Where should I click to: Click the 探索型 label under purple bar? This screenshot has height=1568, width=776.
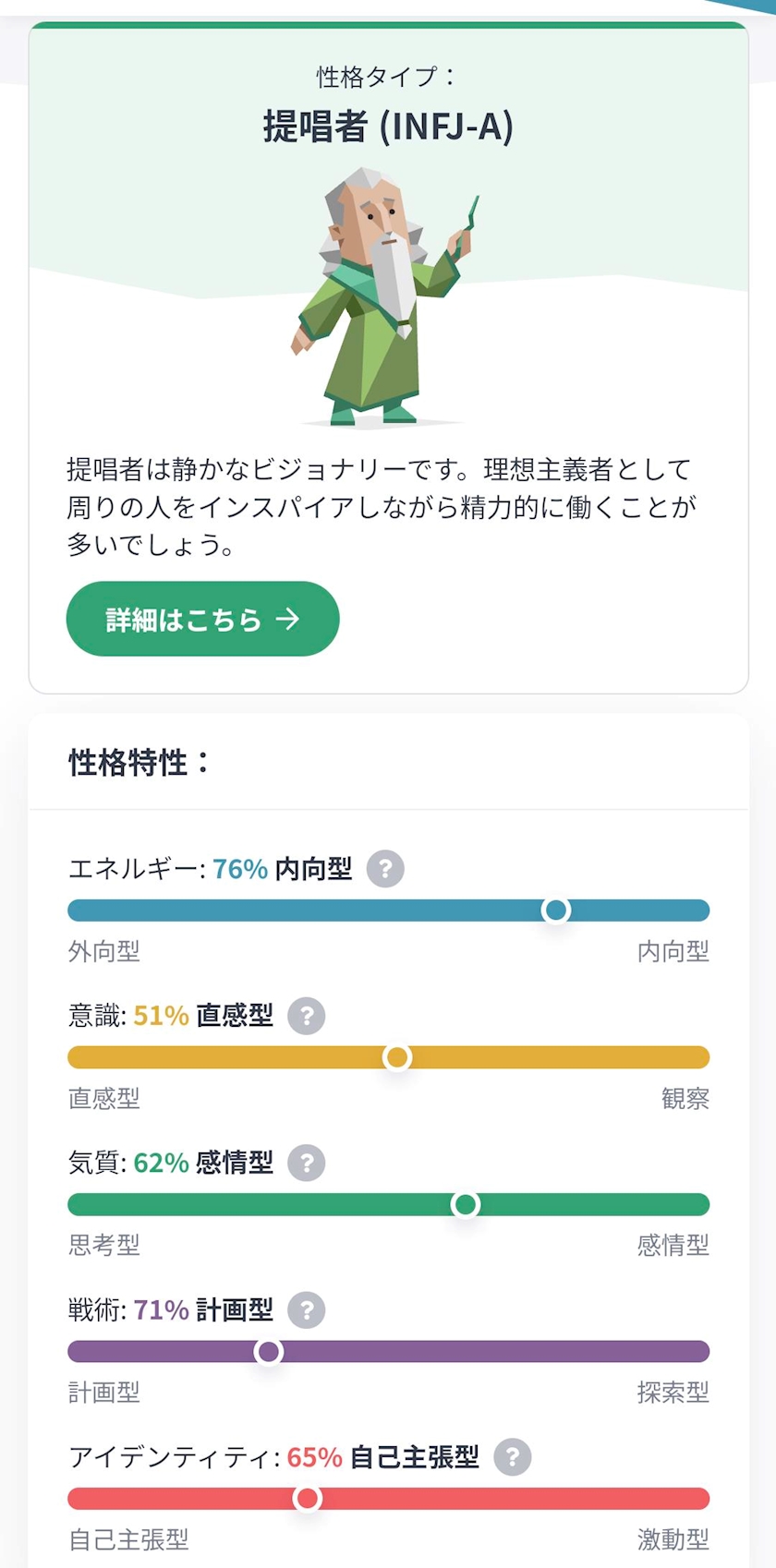[673, 1392]
